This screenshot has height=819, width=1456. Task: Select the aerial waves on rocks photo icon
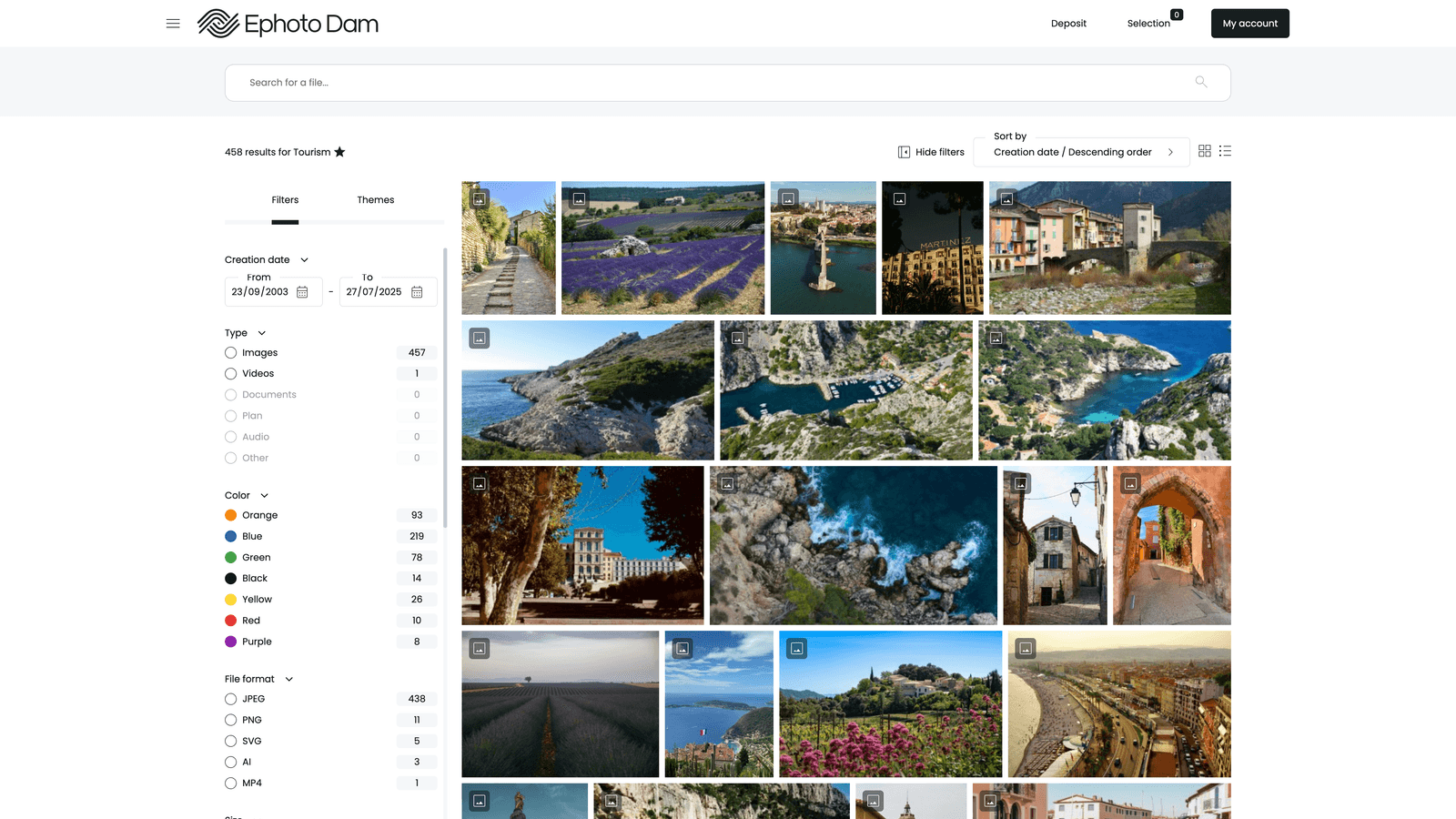click(x=727, y=483)
